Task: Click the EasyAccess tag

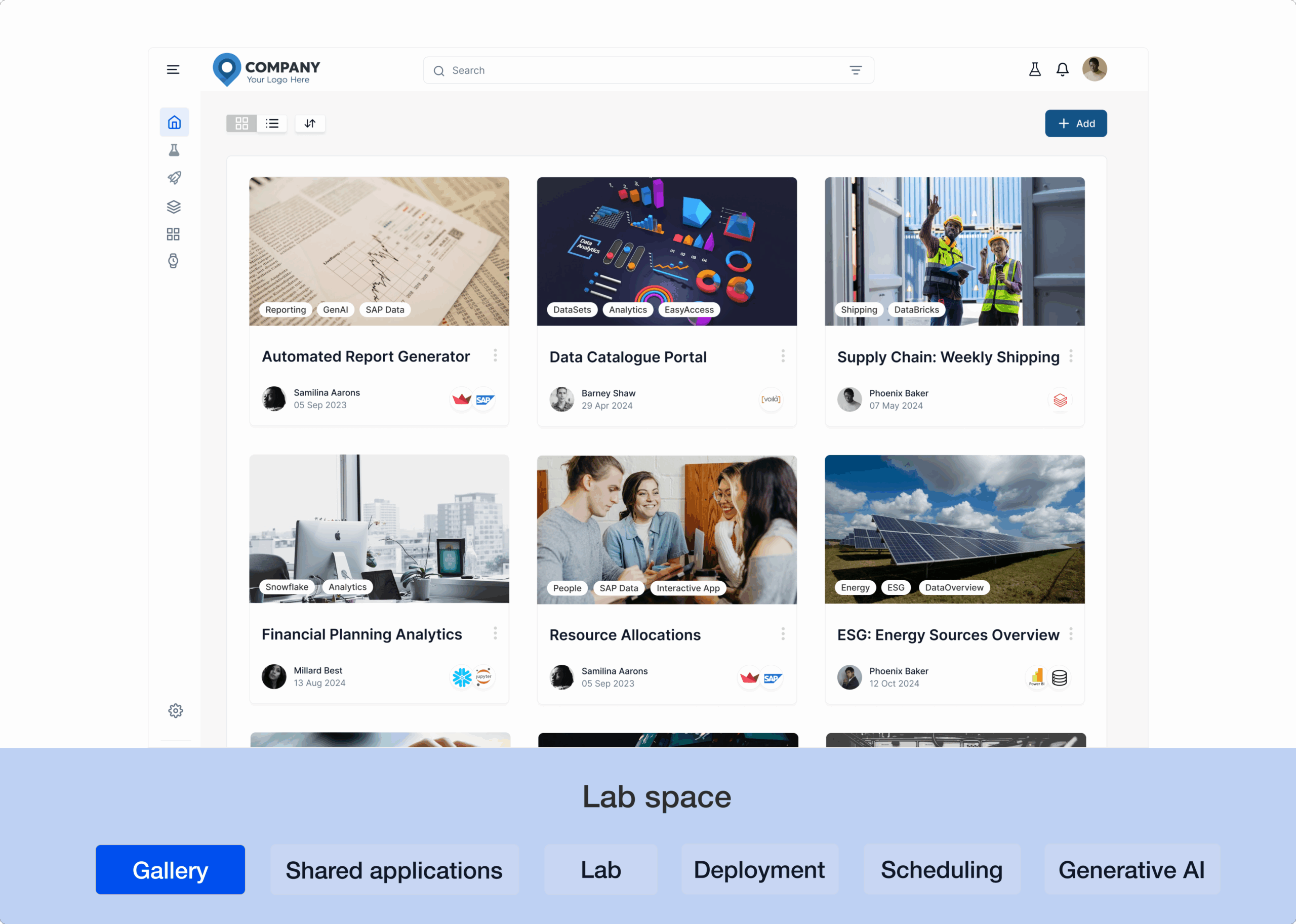Action: point(689,309)
